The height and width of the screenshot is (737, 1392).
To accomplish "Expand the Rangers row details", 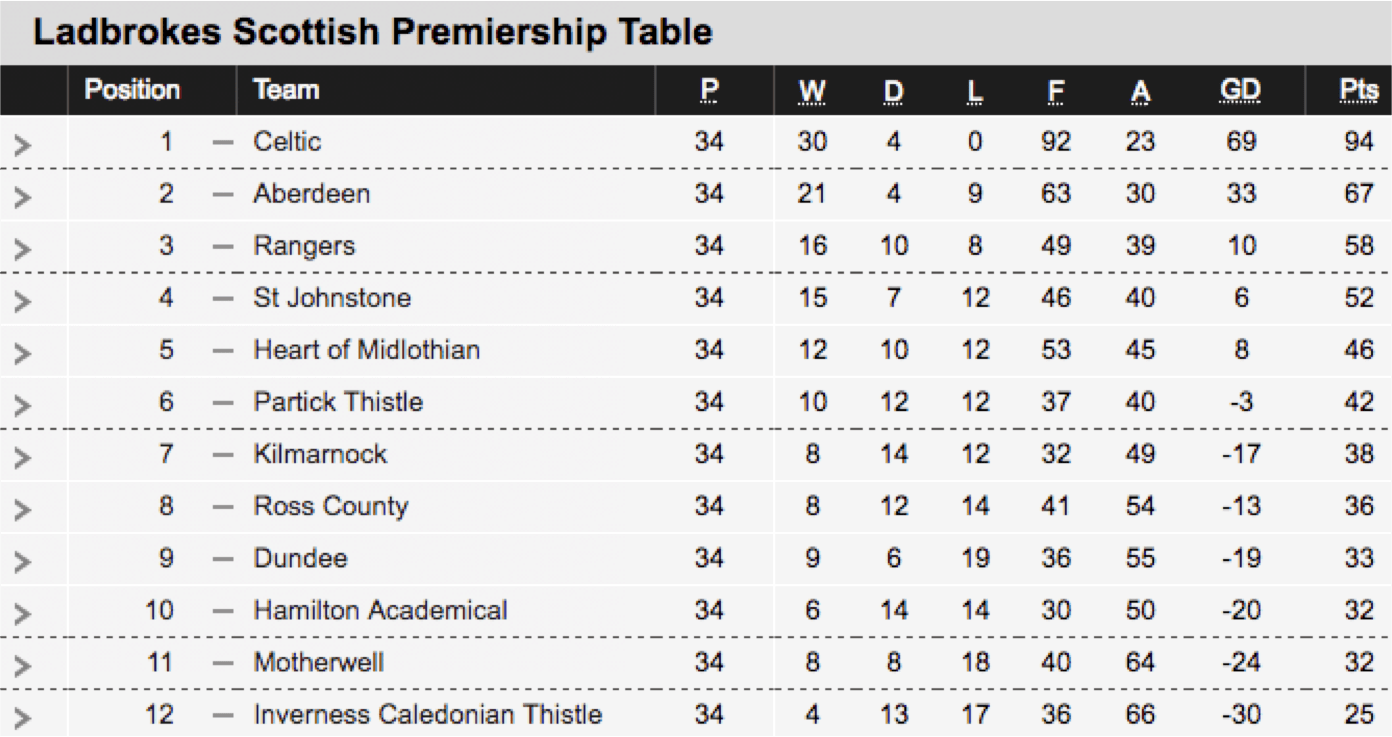I will (x=23, y=249).
